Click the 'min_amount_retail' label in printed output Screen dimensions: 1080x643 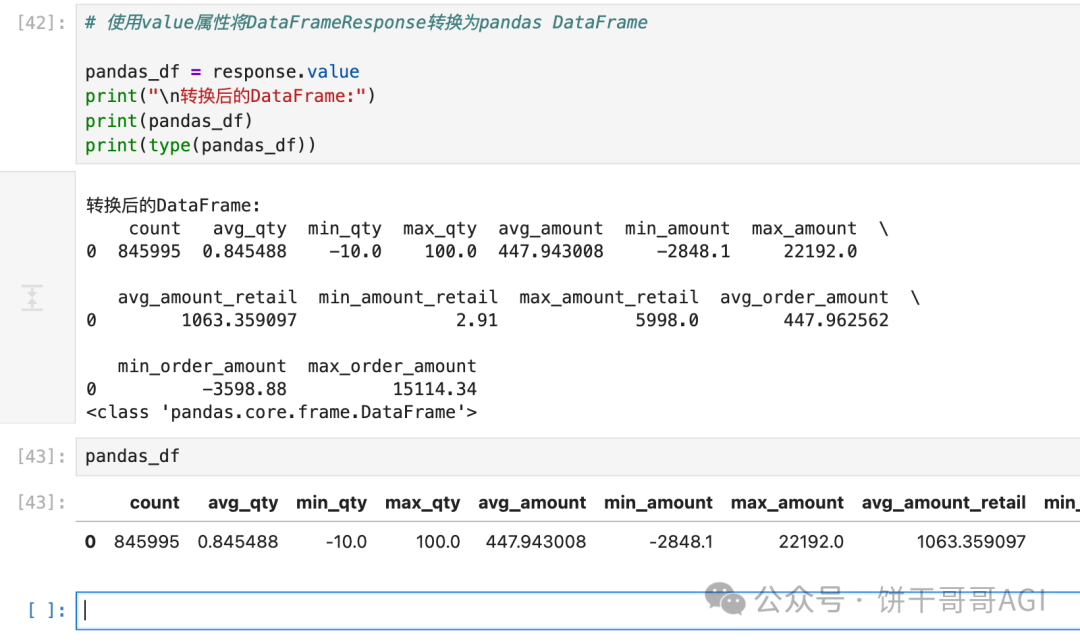click(x=408, y=297)
